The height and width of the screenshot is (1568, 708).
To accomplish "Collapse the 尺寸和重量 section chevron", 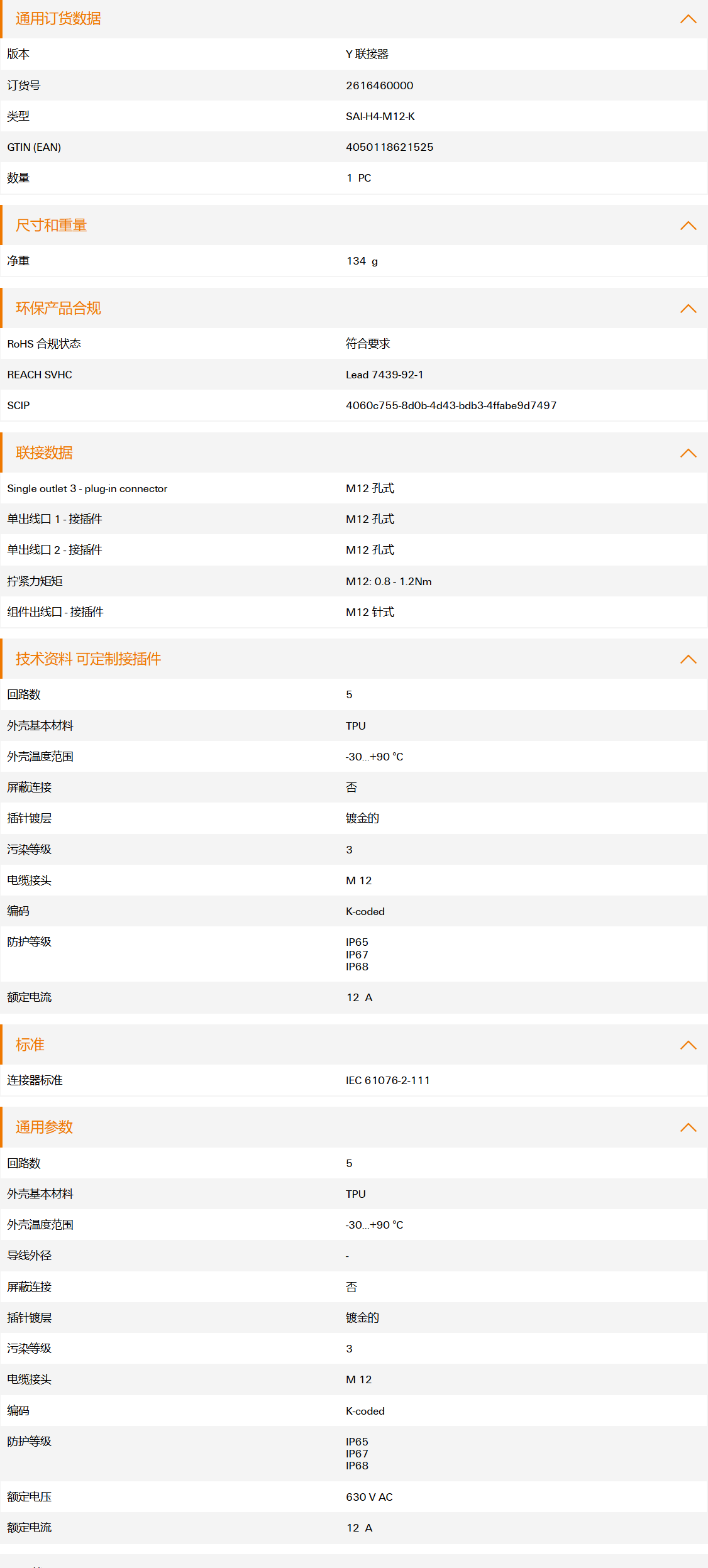I will [x=689, y=226].
